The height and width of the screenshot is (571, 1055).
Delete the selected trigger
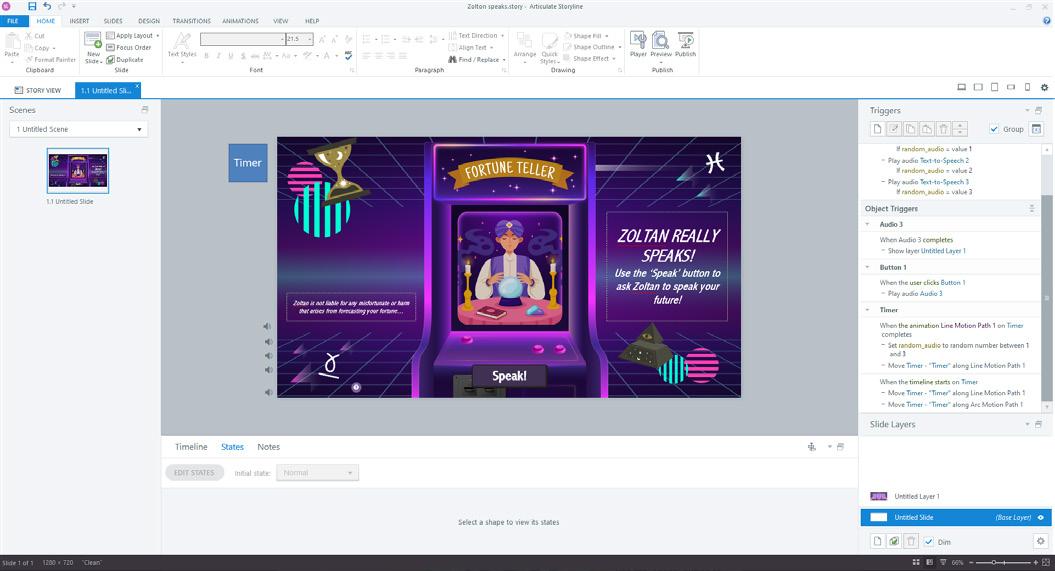(x=943, y=129)
